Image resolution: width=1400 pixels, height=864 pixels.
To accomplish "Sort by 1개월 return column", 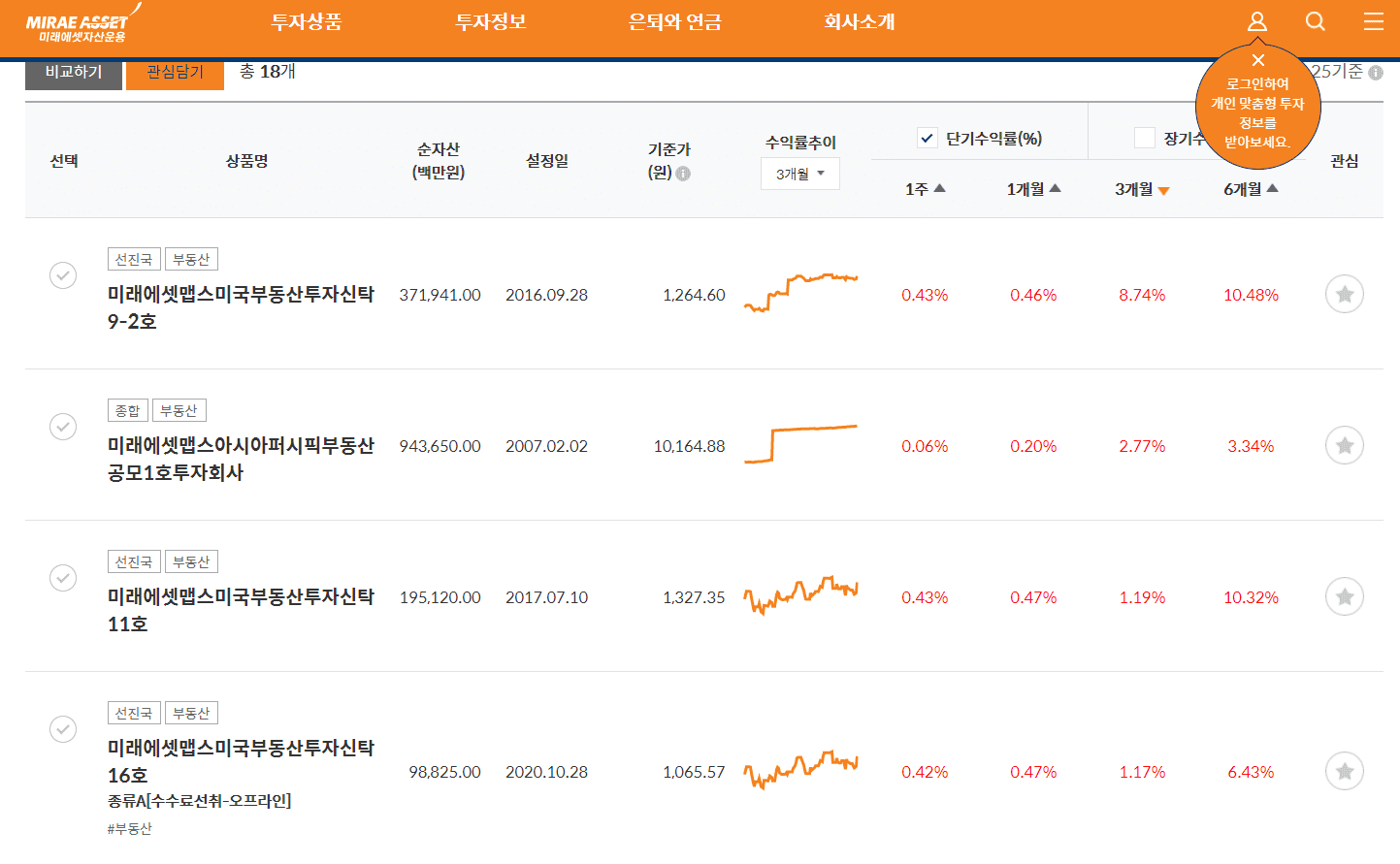I will [x=1033, y=189].
